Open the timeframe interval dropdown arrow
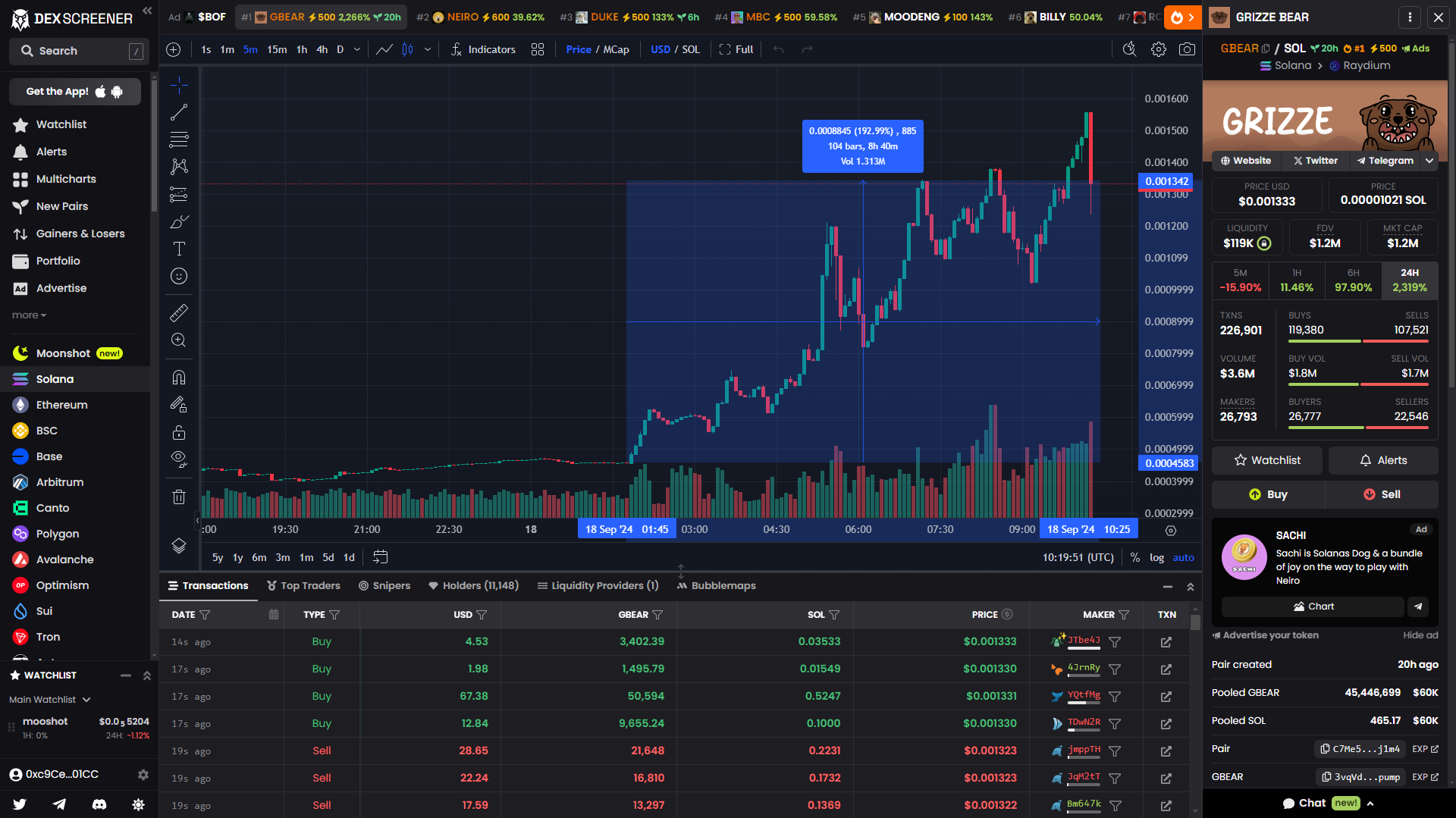Screen dimensions: 1456x818 tap(357, 49)
